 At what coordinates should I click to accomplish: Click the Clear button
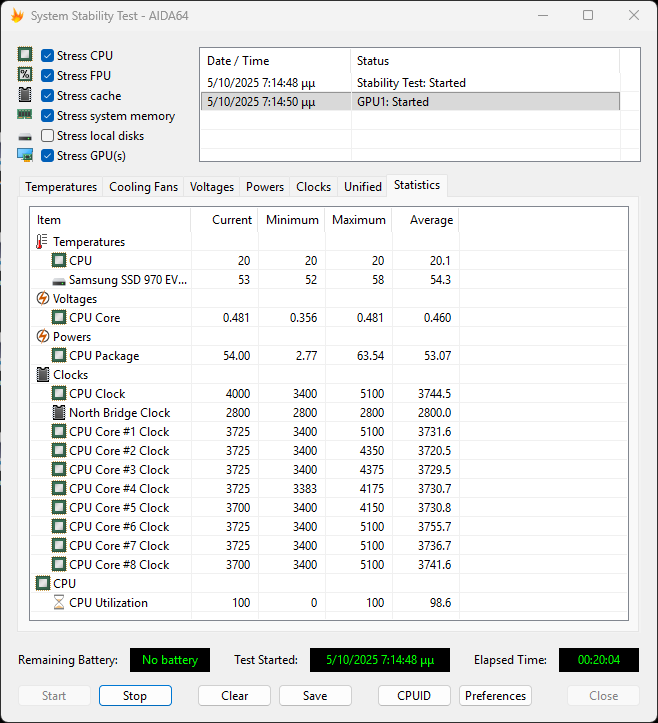coord(234,695)
